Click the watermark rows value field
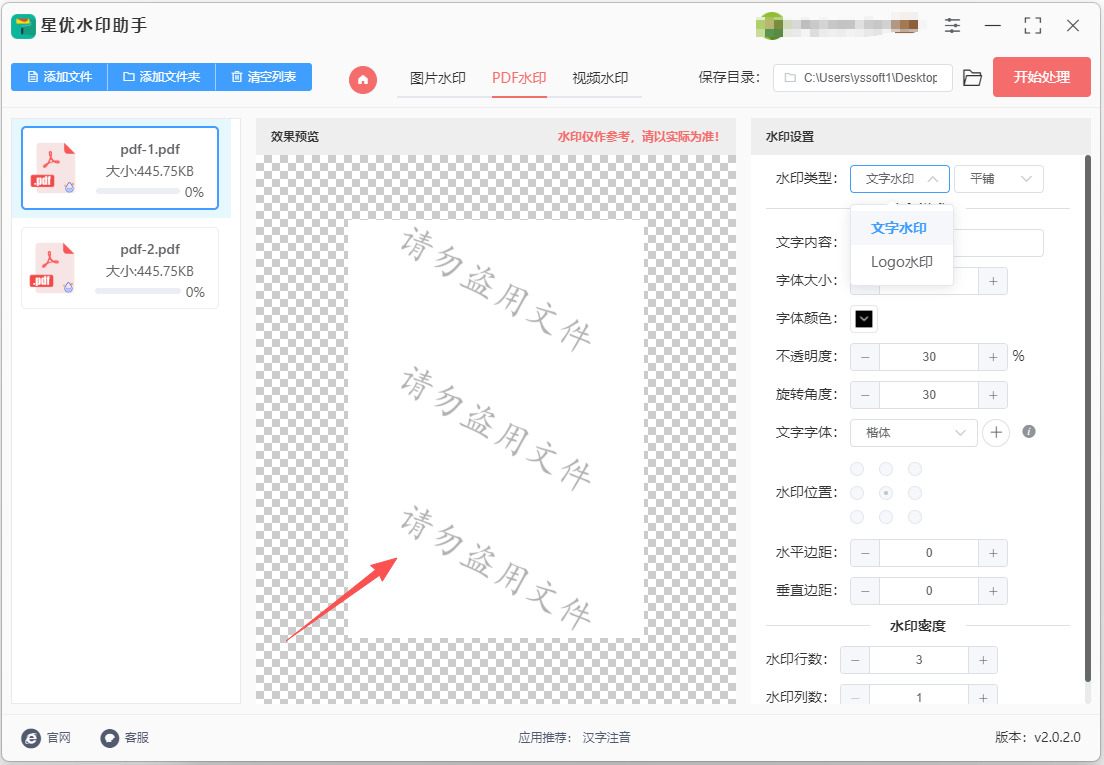1104x765 pixels. pos(919,660)
